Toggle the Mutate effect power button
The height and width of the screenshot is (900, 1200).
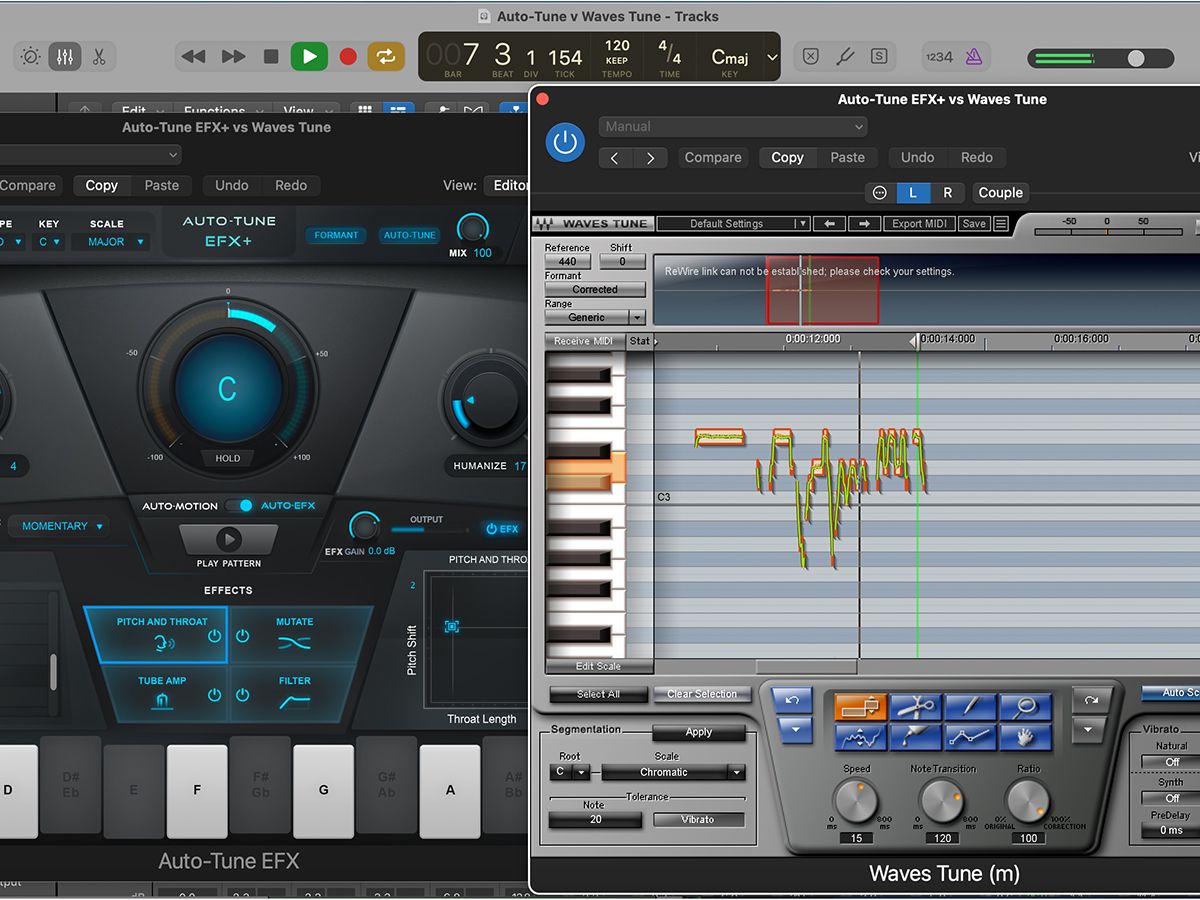coord(242,636)
